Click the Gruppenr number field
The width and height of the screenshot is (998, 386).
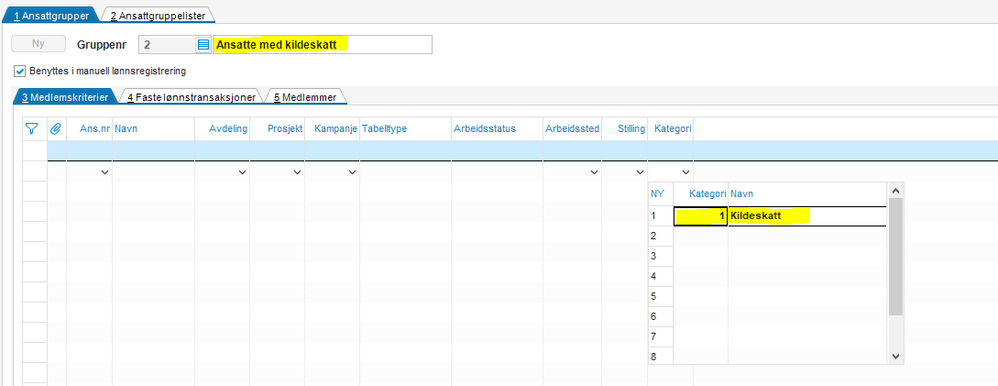point(167,45)
